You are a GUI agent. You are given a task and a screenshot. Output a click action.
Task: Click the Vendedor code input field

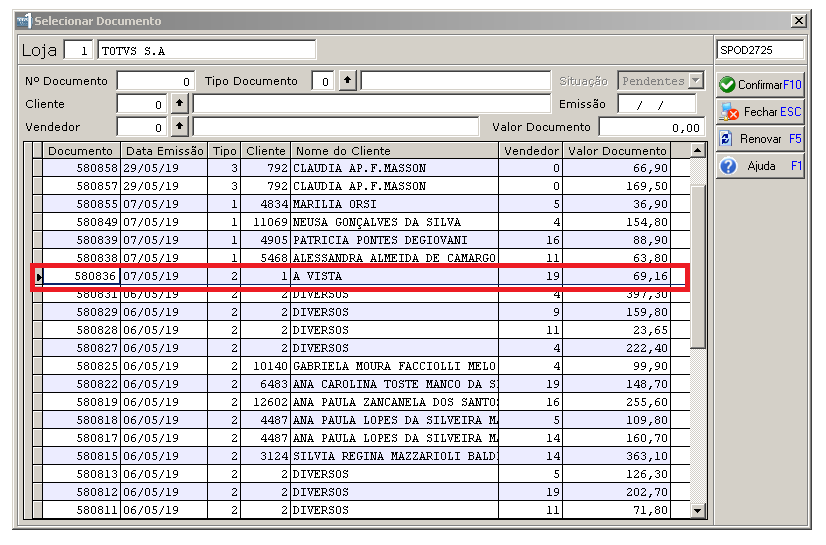pyautogui.click(x=142, y=127)
